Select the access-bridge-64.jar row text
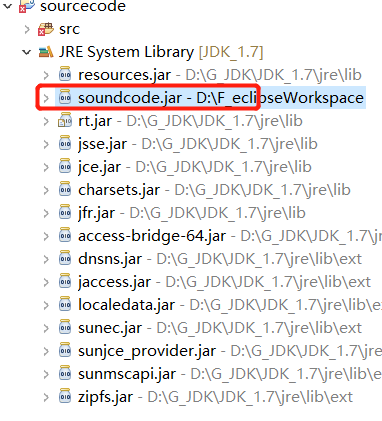The image size is (382, 421). click(230, 236)
